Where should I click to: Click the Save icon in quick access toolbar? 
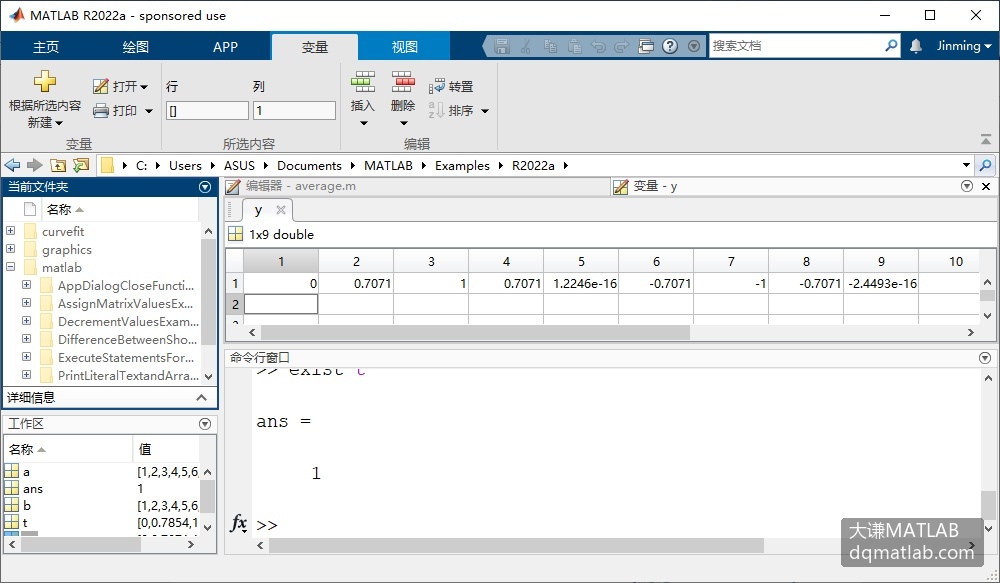click(502, 46)
